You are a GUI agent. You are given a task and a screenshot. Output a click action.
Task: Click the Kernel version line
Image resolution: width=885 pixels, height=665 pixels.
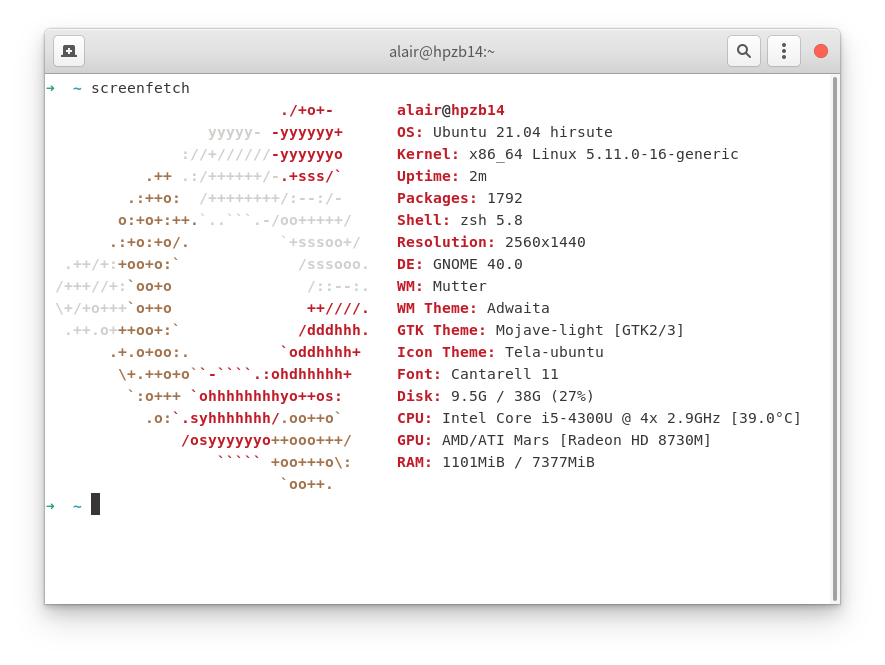tap(567, 154)
